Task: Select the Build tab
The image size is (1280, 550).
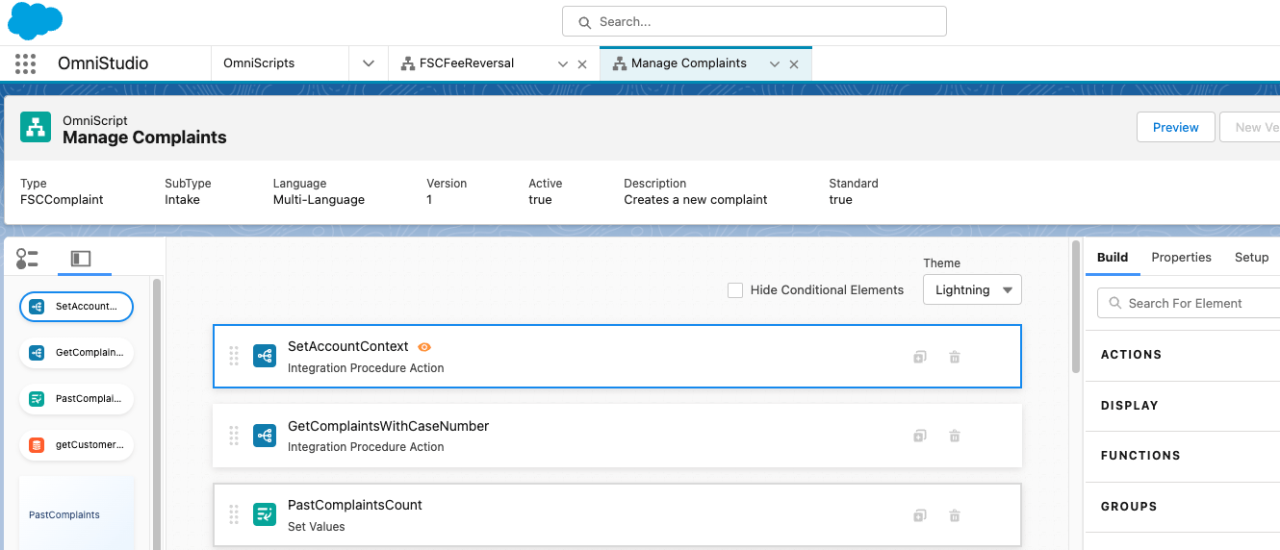Action: [x=1112, y=257]
